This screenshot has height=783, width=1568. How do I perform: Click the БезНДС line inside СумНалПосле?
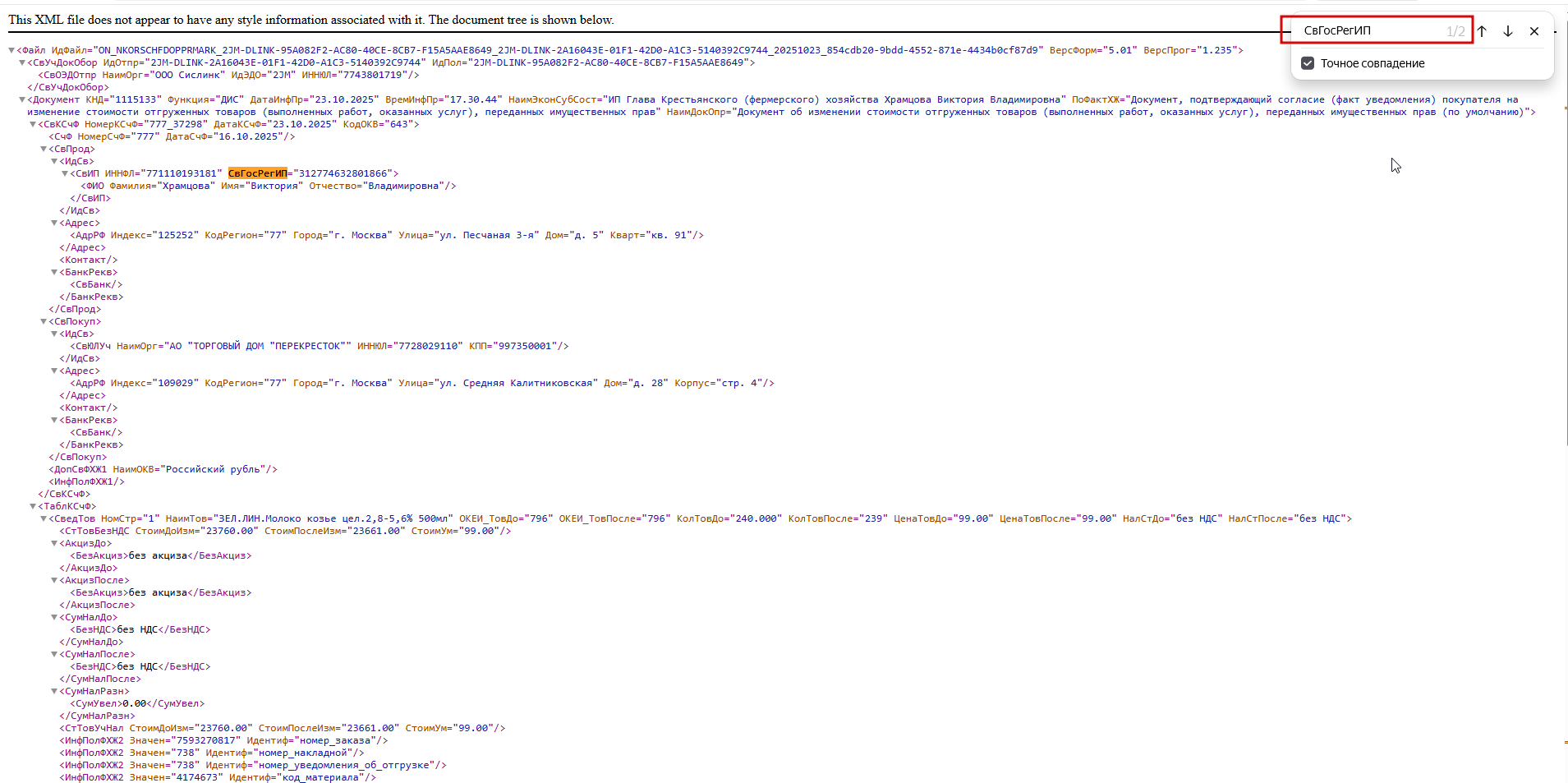tap(140, 666)
